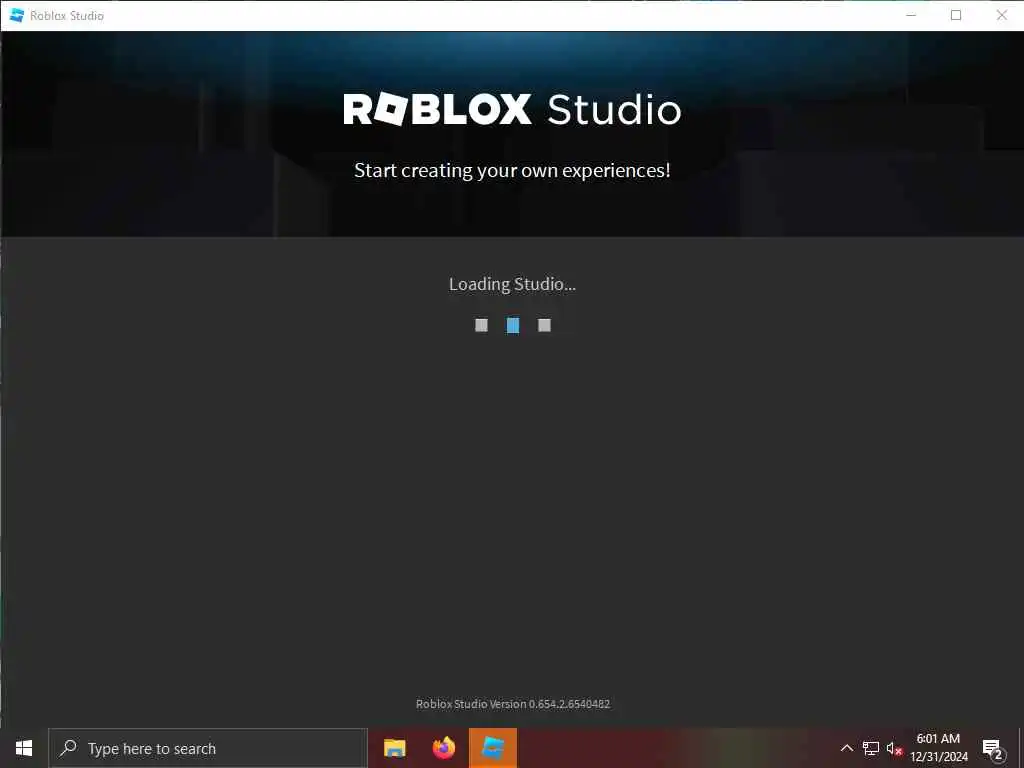Show hidden system tray icons

tap(846, 748)
